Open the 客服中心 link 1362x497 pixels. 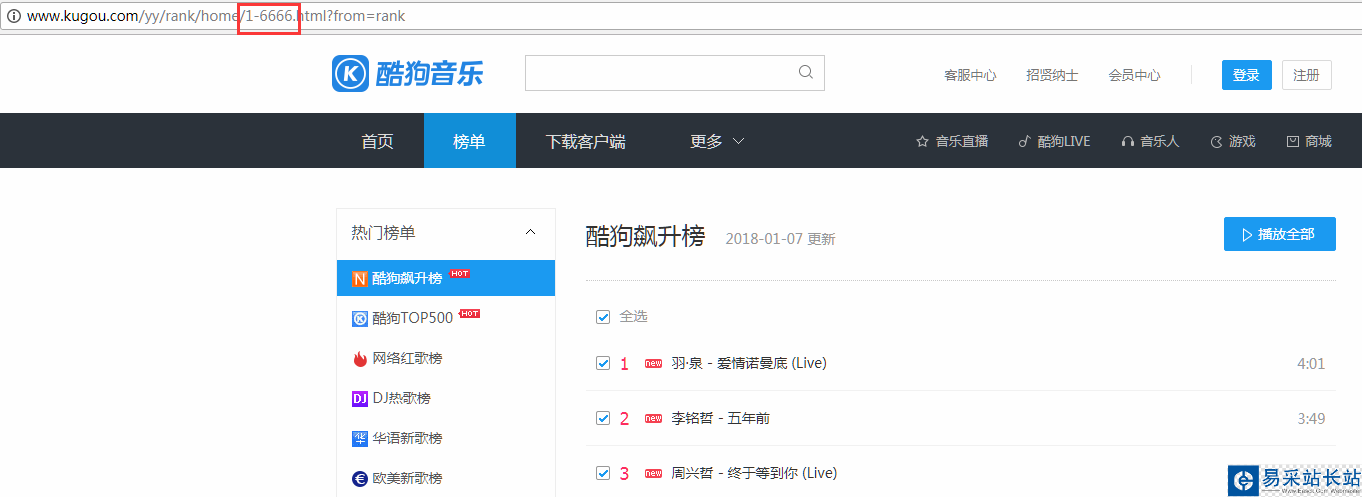click(x=970, y=75)
